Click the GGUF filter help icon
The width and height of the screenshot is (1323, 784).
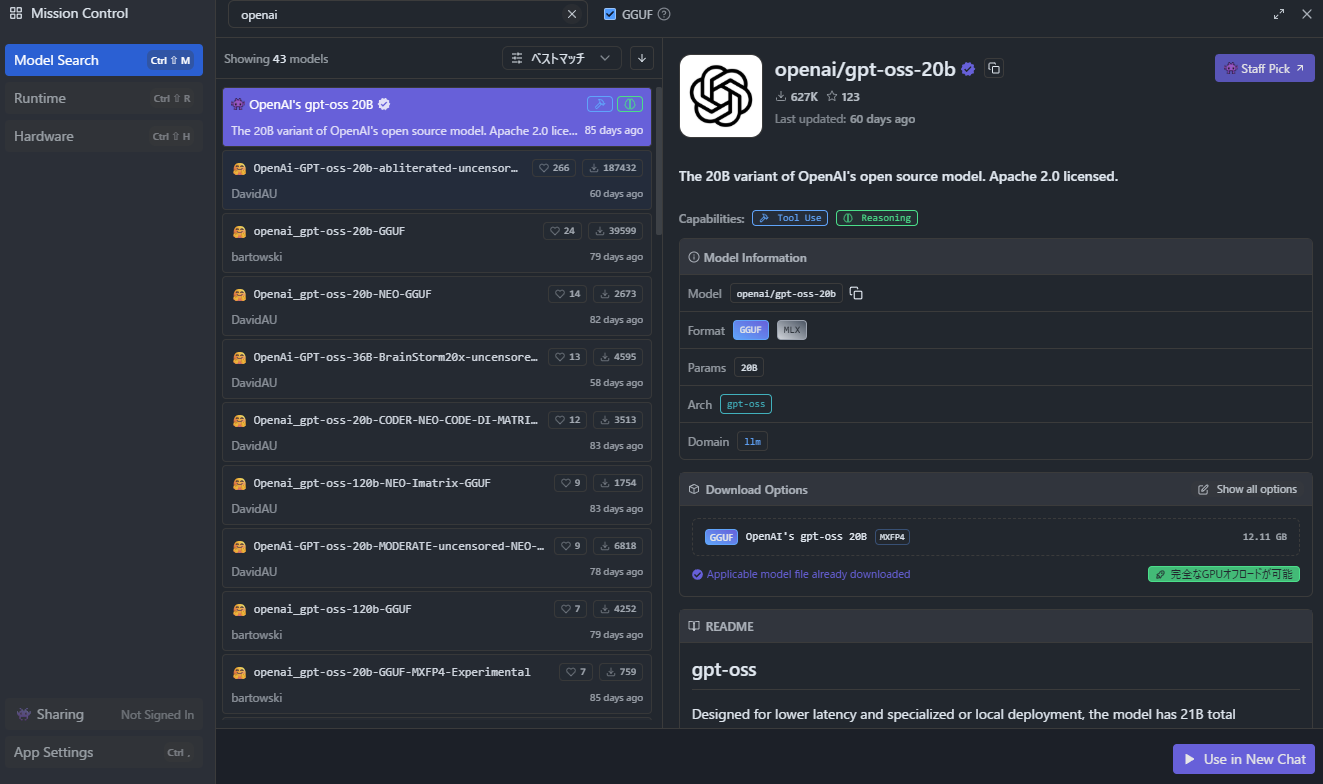(x=664, y=14)
